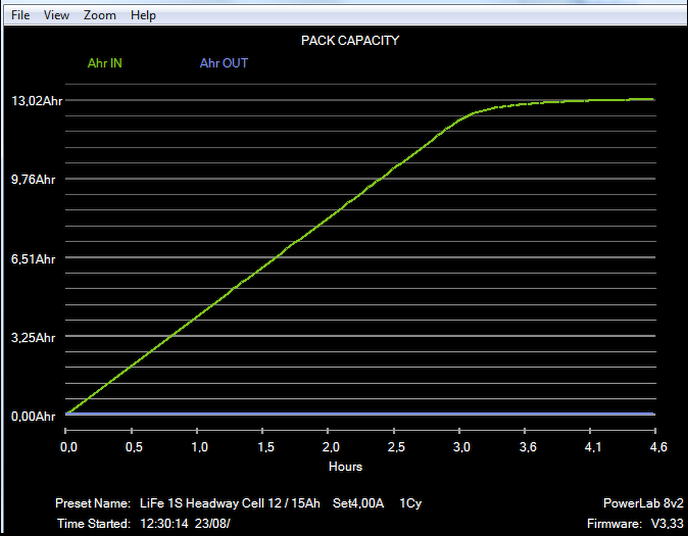The image size is (688, 536).
Task: Click the '4,6' hours axis value
Action: coord(659,447)
